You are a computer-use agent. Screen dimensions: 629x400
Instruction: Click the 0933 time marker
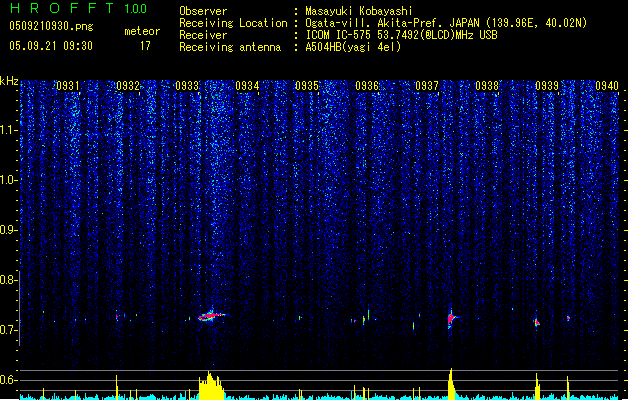point(187,86)
